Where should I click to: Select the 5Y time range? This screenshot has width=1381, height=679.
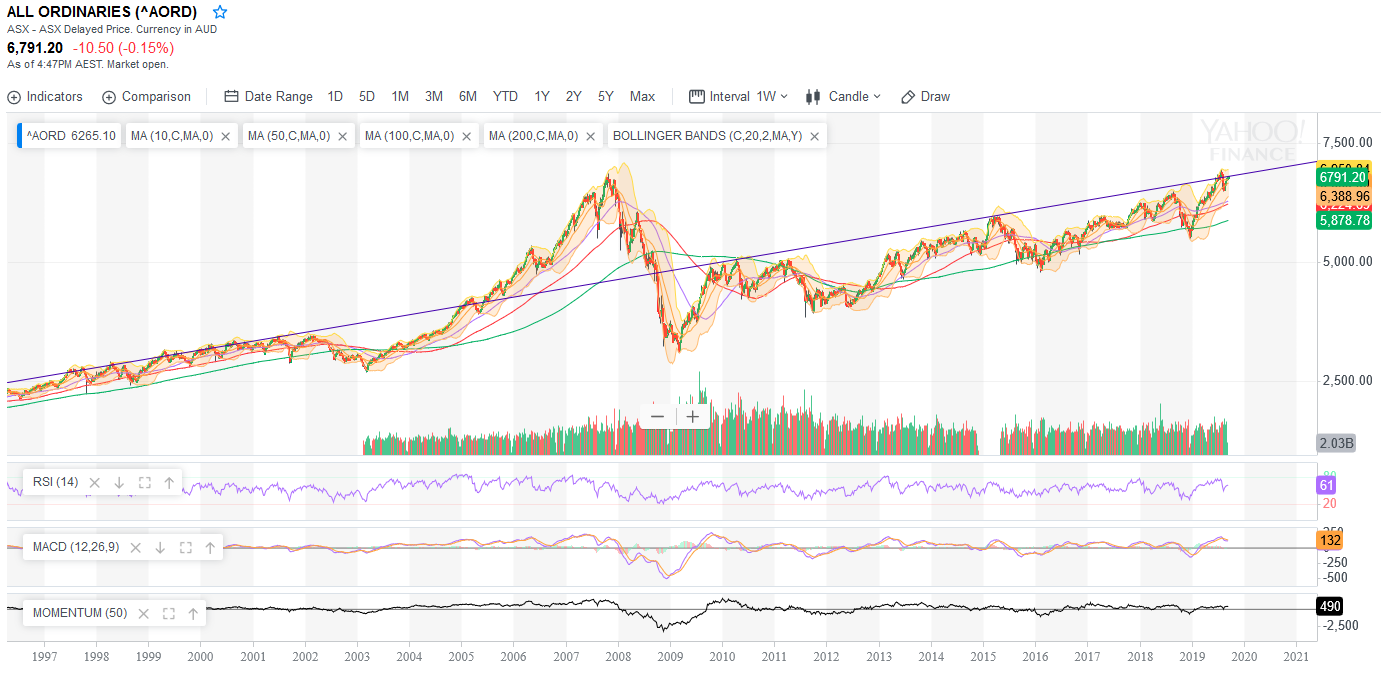coord(606,97)
